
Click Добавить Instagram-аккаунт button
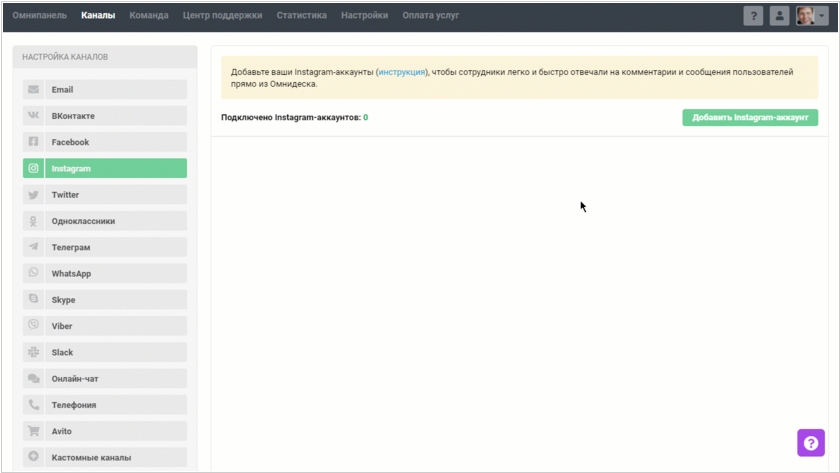(750, 117)
